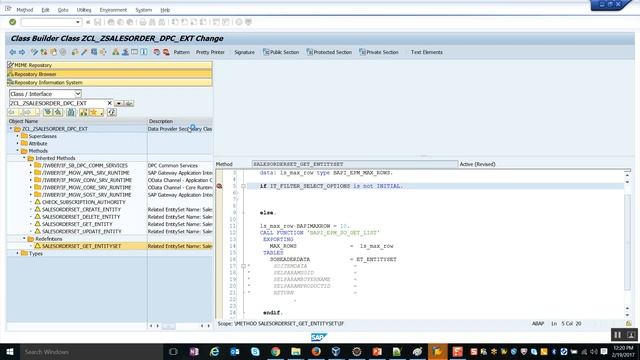Open the object name history dropdown button
Viewport: 640px width, 360px height.
coord(119,104)
